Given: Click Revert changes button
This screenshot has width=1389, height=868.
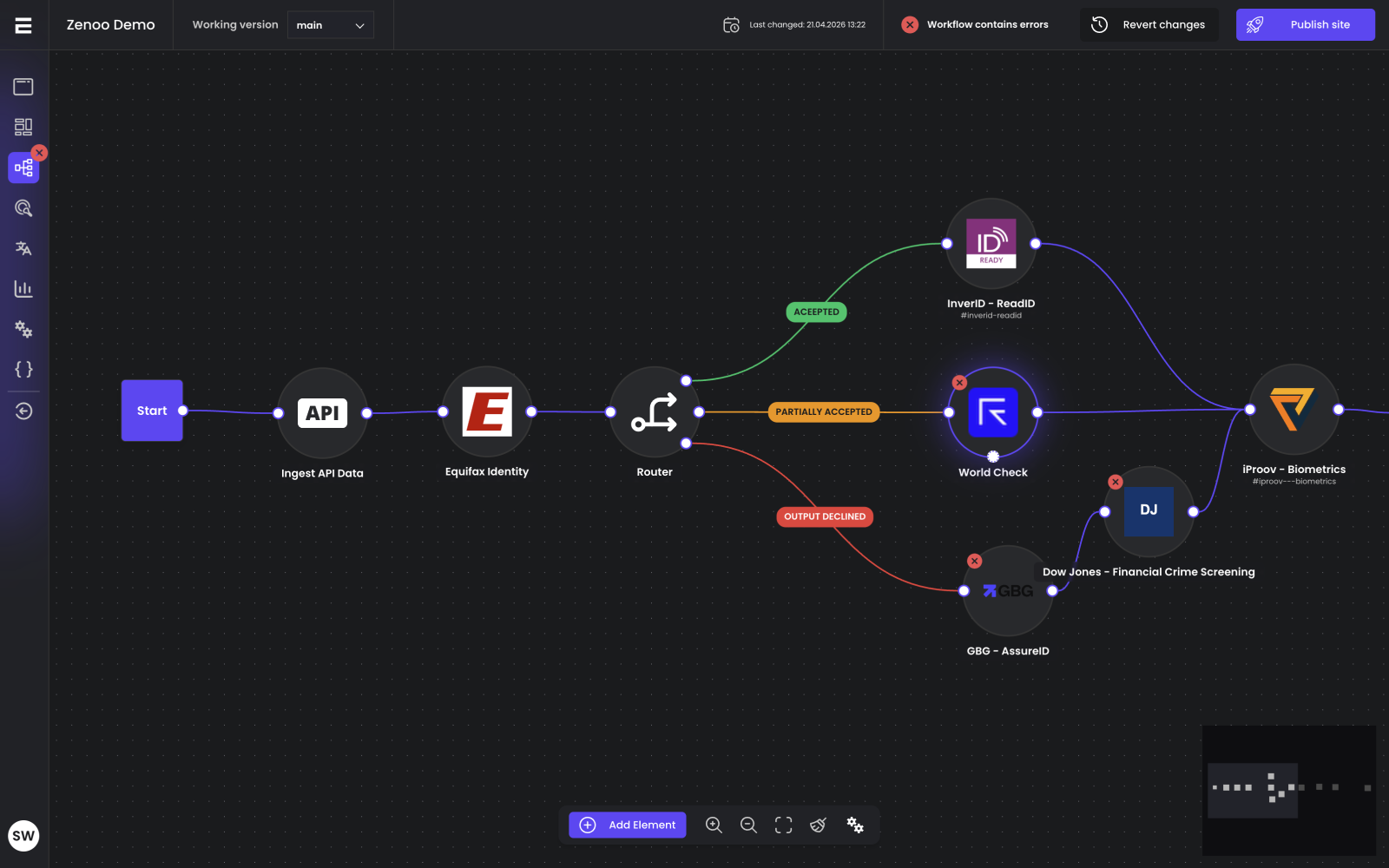Looking at the screenshot, I should 1149,25.
